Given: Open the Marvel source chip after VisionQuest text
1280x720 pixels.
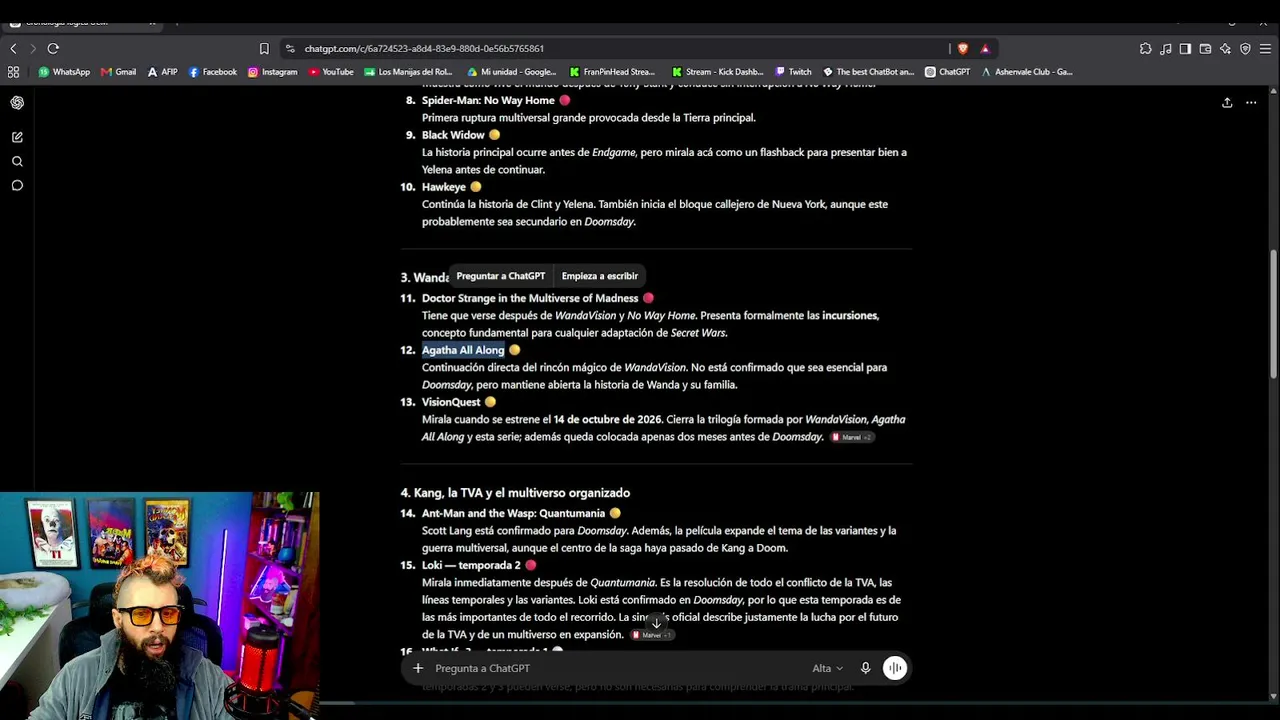Looking at the screenshot, I should pyautogui.click(x=851, y=437).
